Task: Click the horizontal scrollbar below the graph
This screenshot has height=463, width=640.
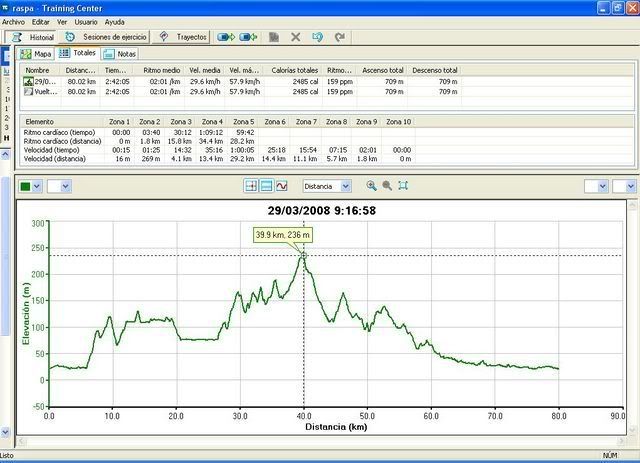Action: [321, 441]
